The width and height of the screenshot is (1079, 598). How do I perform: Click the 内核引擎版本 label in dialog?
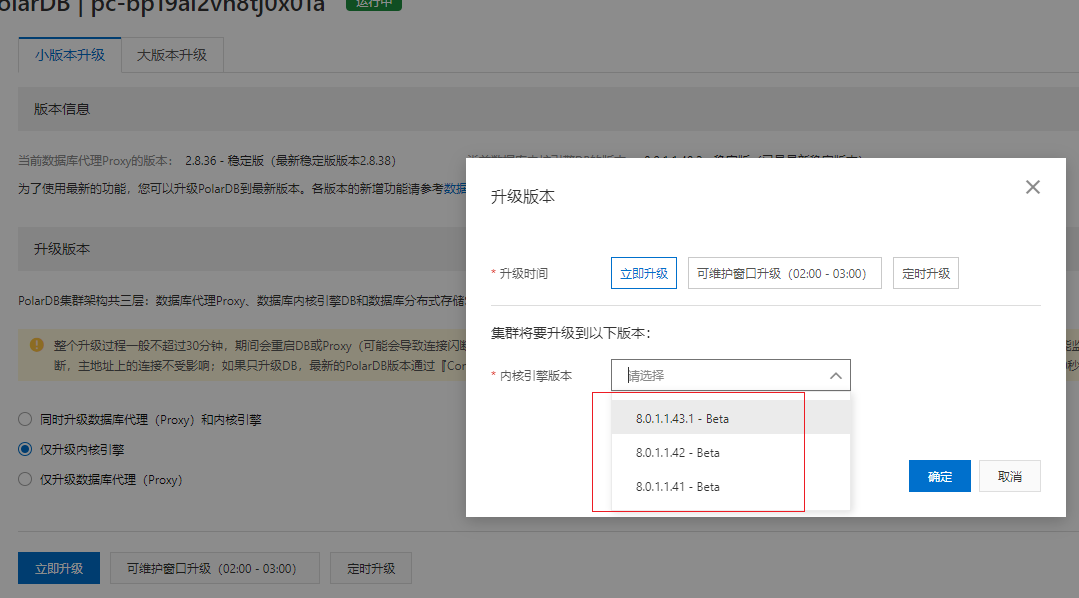tap(535, 376)
